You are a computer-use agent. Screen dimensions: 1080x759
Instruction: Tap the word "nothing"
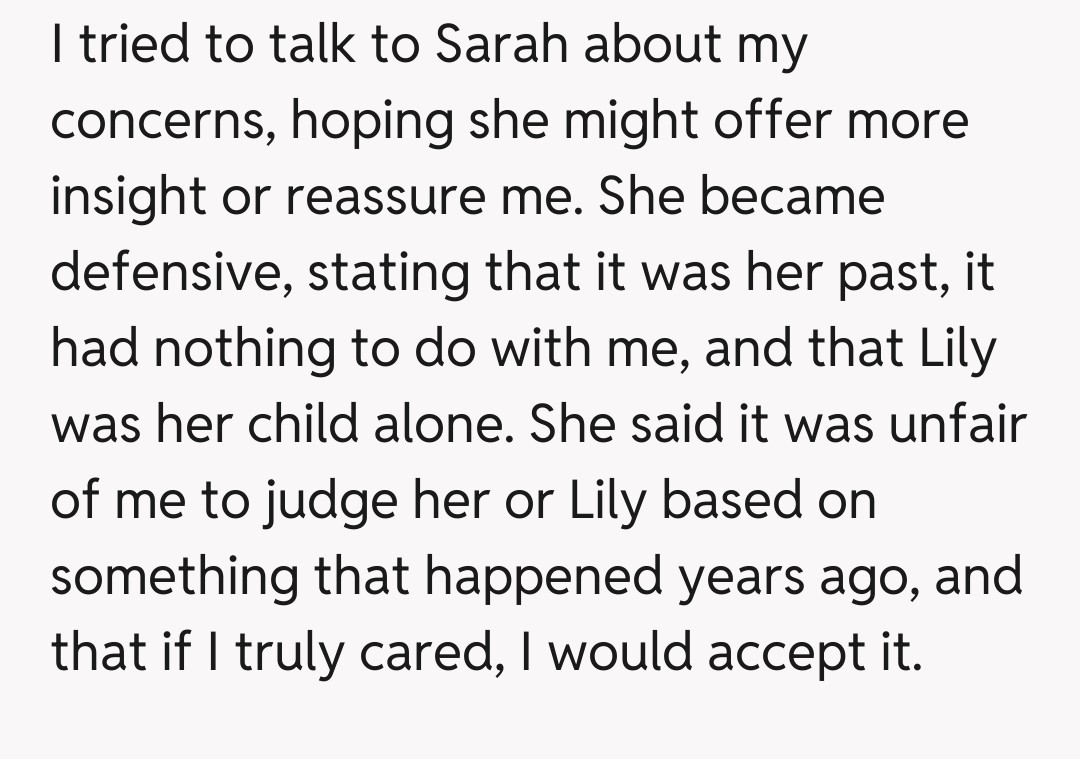pos(245,349)
